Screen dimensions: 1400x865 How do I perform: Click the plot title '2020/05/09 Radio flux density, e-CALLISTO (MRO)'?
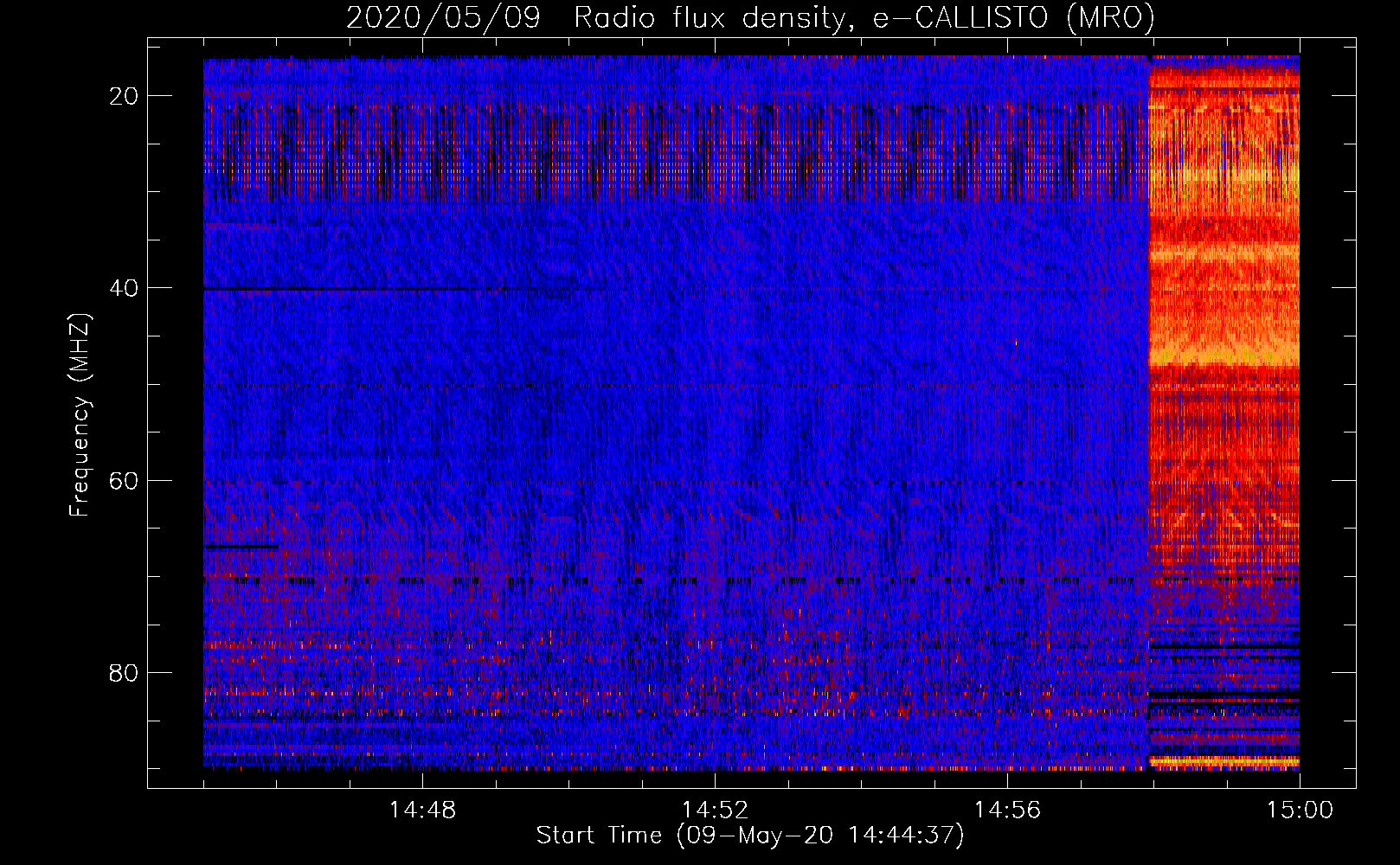click(750, 17)
